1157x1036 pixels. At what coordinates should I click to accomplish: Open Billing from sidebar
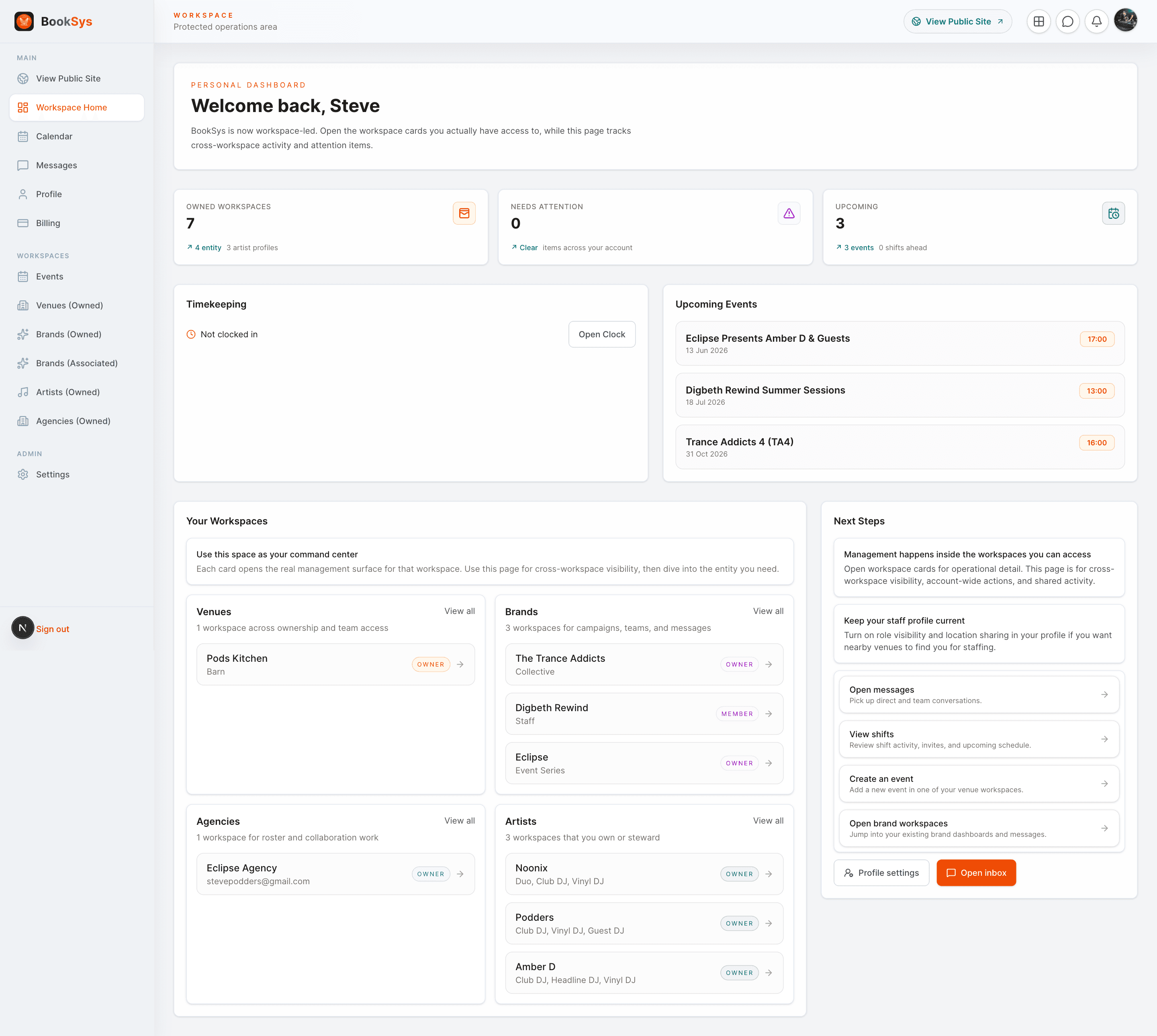[77, 223]
